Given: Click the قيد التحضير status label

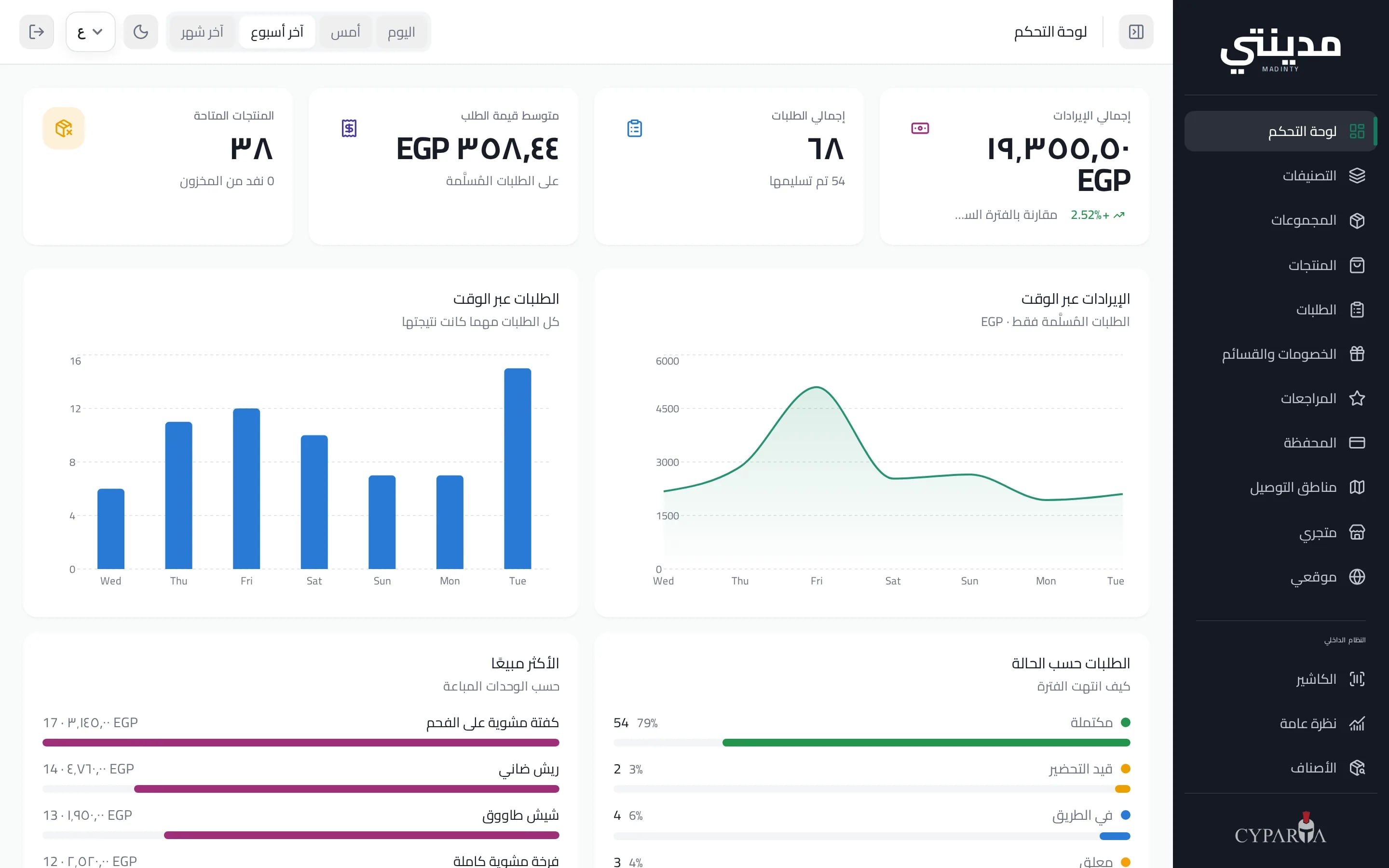Looking at the screenshot, I should [1081, 769].
